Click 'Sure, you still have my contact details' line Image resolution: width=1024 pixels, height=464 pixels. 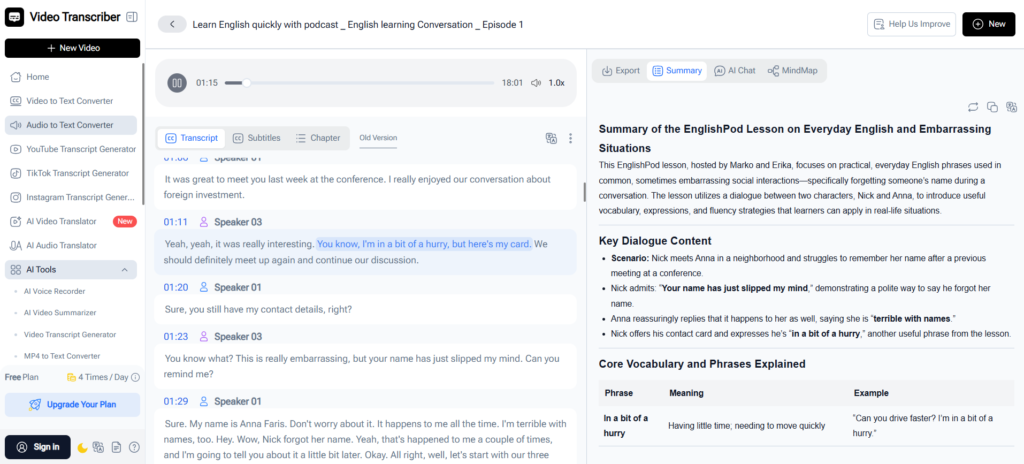[x=259, y=309]
